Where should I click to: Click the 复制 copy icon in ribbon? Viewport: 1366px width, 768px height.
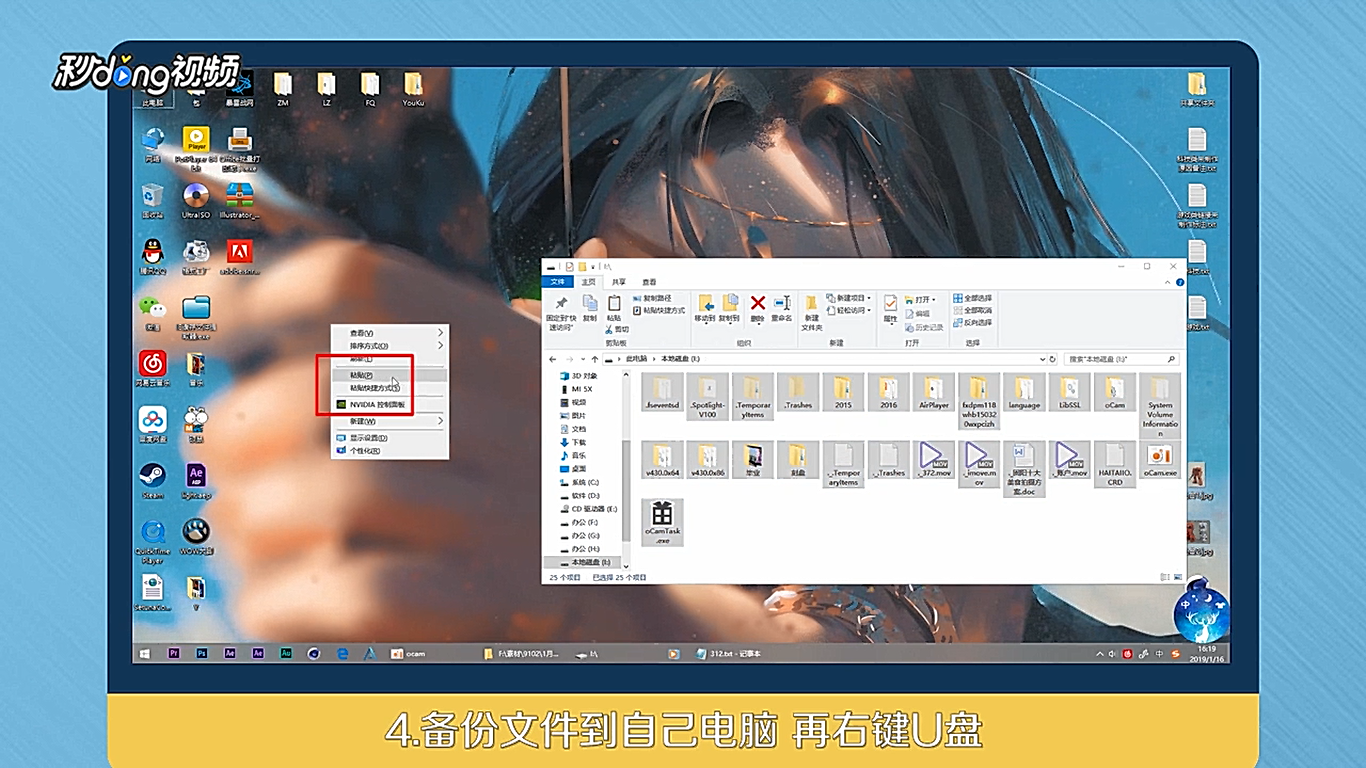pyautogui.click(x=590, y=303)
